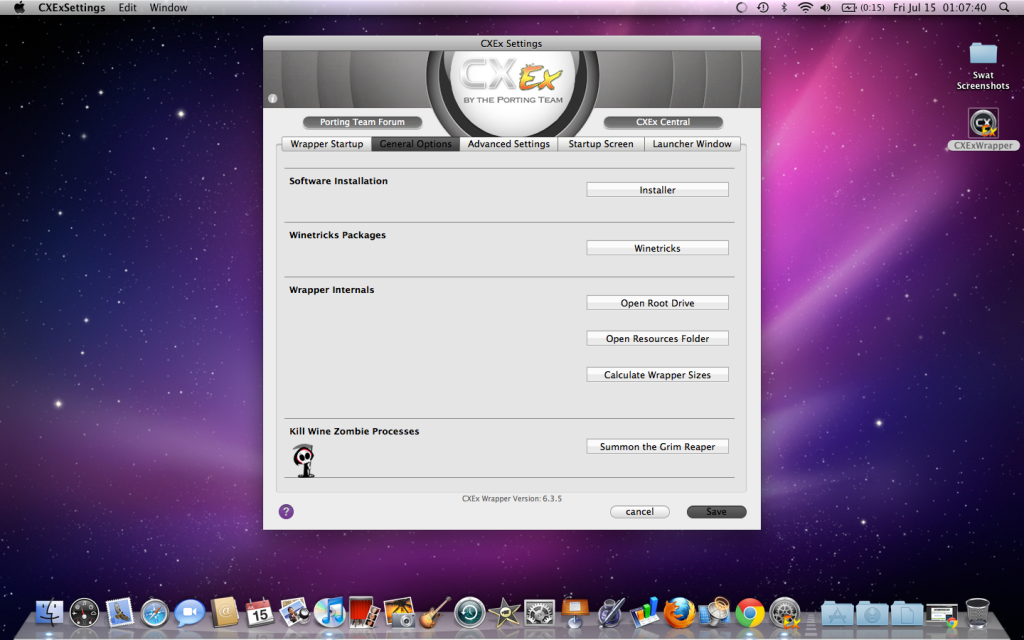The width and height of the screenshot is (1024, 640).
Task: Launch Safari from the Dock
Action: pyautogui.click(x=155, y=613)
